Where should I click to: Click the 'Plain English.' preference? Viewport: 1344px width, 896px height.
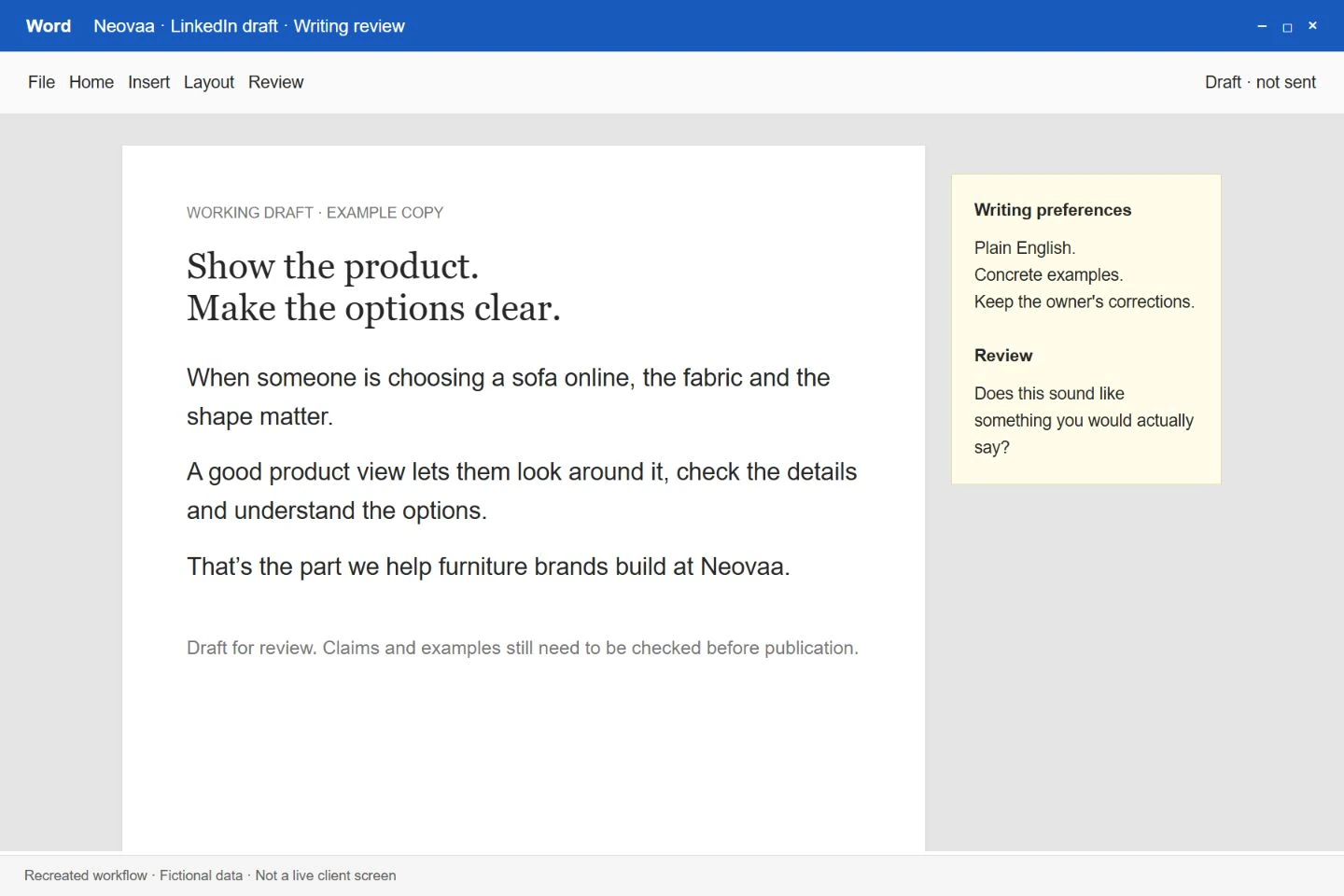point(1025,247)
